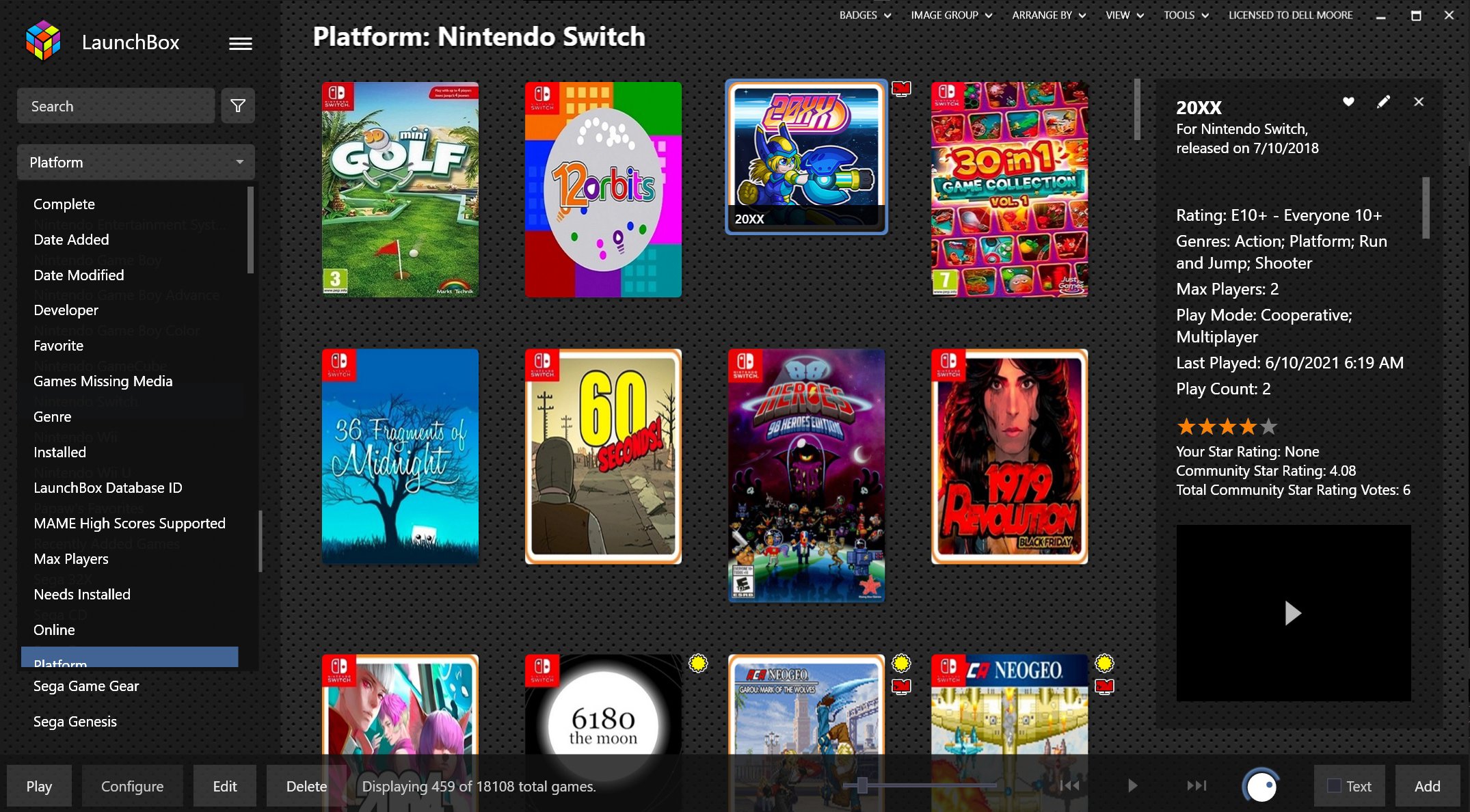Skip to previous track in music controls

click(x=1069, y=785)
